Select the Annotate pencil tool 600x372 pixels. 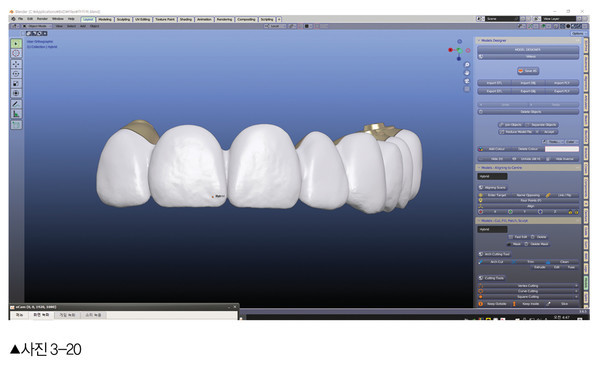[16, 104]
